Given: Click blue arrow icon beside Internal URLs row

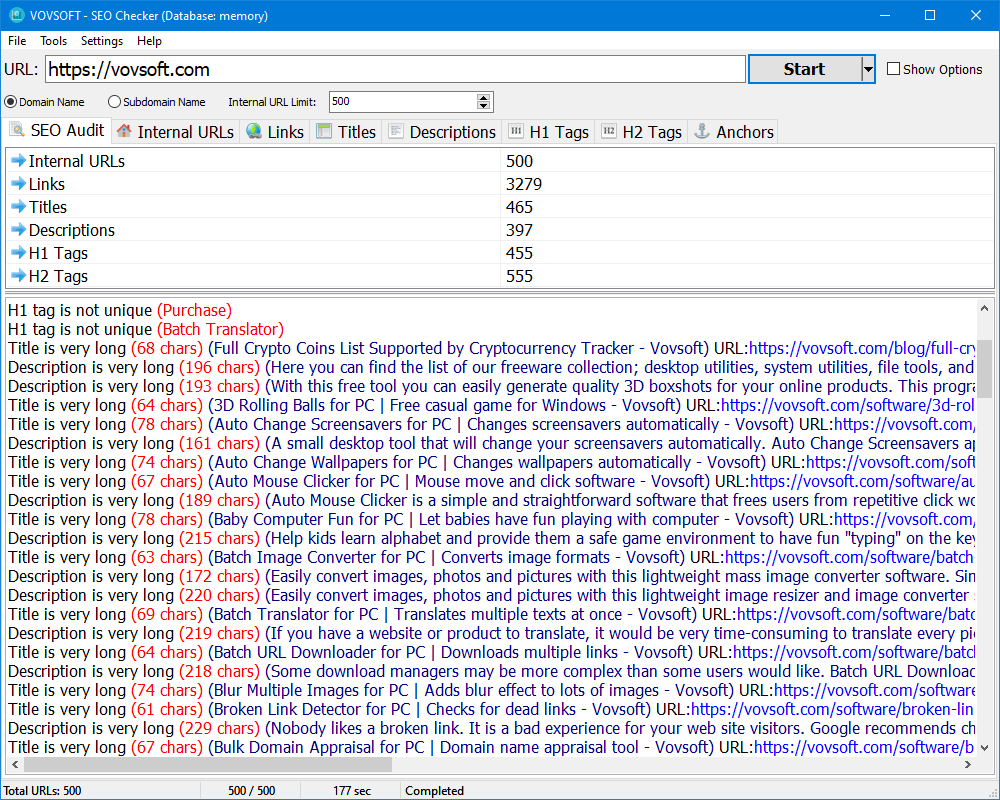Looking at the screenshot, I should point(18,160).
